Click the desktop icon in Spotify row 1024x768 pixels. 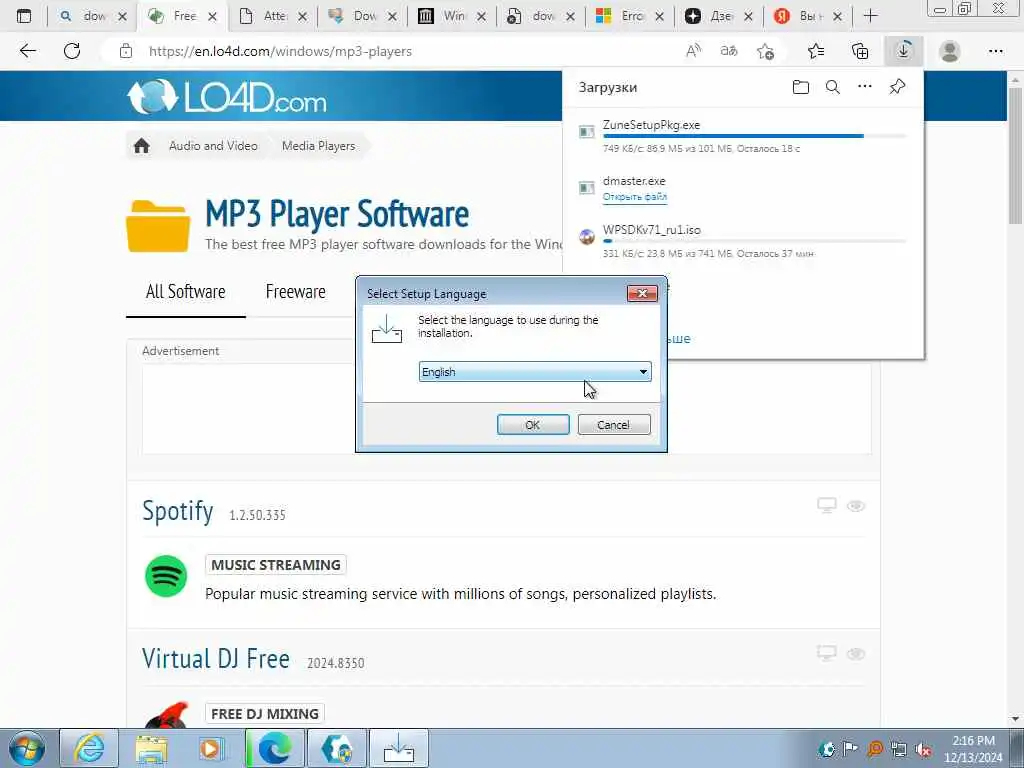[x=827, y=505]
